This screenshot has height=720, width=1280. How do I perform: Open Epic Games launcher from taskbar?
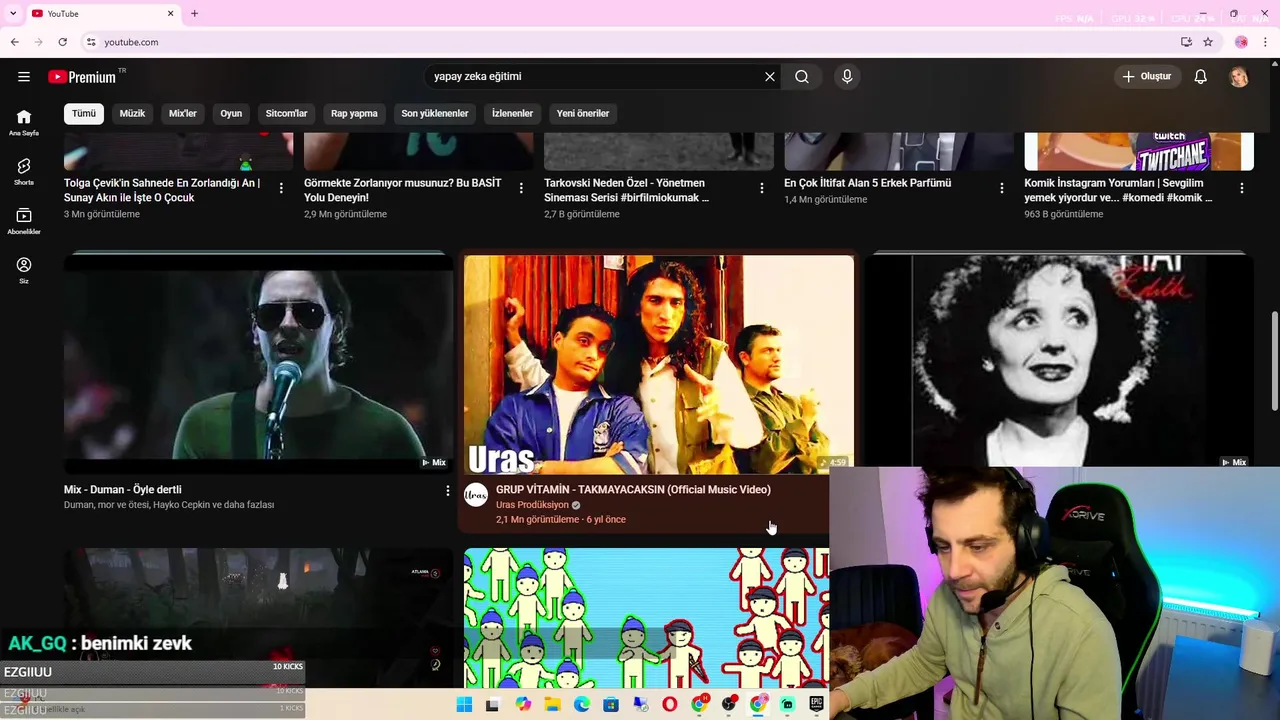[x=816, y=705]
